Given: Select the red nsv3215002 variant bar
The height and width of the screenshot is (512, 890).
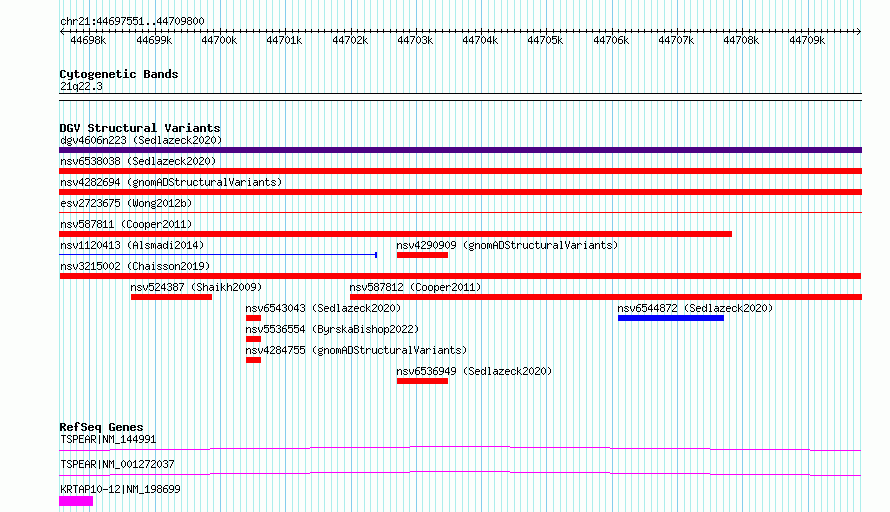Looking at the screenshot, I should (x=460, y=276).
